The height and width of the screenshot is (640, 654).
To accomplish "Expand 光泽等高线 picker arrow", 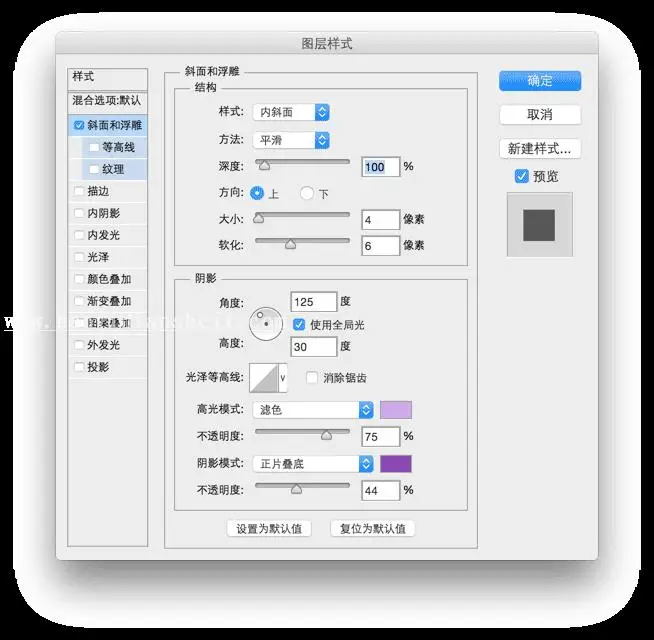I will coord(283,378).
